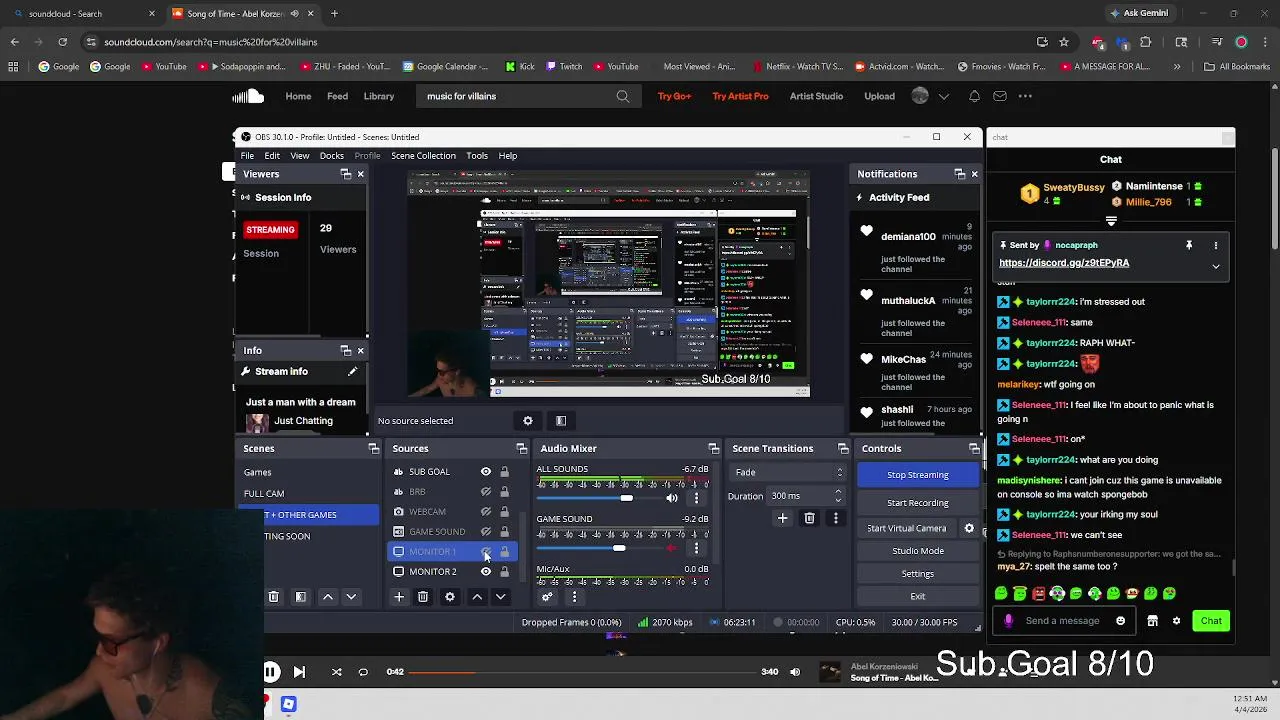Move selected source down

coord(500,597)
